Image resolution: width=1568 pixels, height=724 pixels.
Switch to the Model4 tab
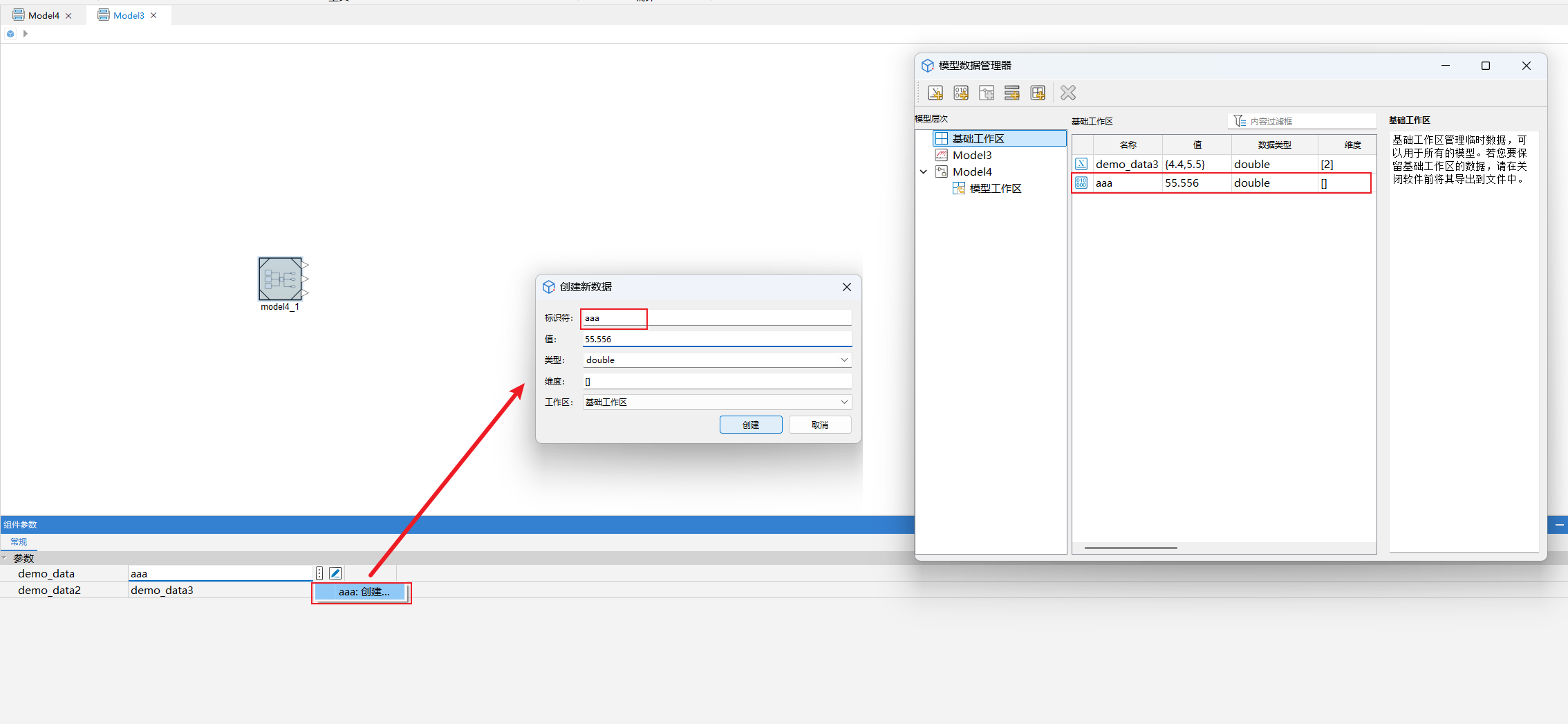[x=43, y=15]
